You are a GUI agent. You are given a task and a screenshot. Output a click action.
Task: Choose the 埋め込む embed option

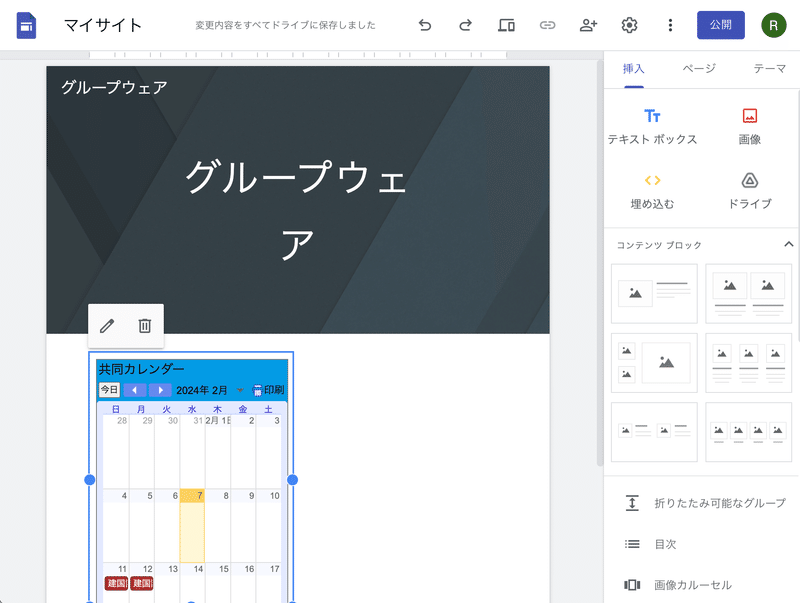(652, 192)
